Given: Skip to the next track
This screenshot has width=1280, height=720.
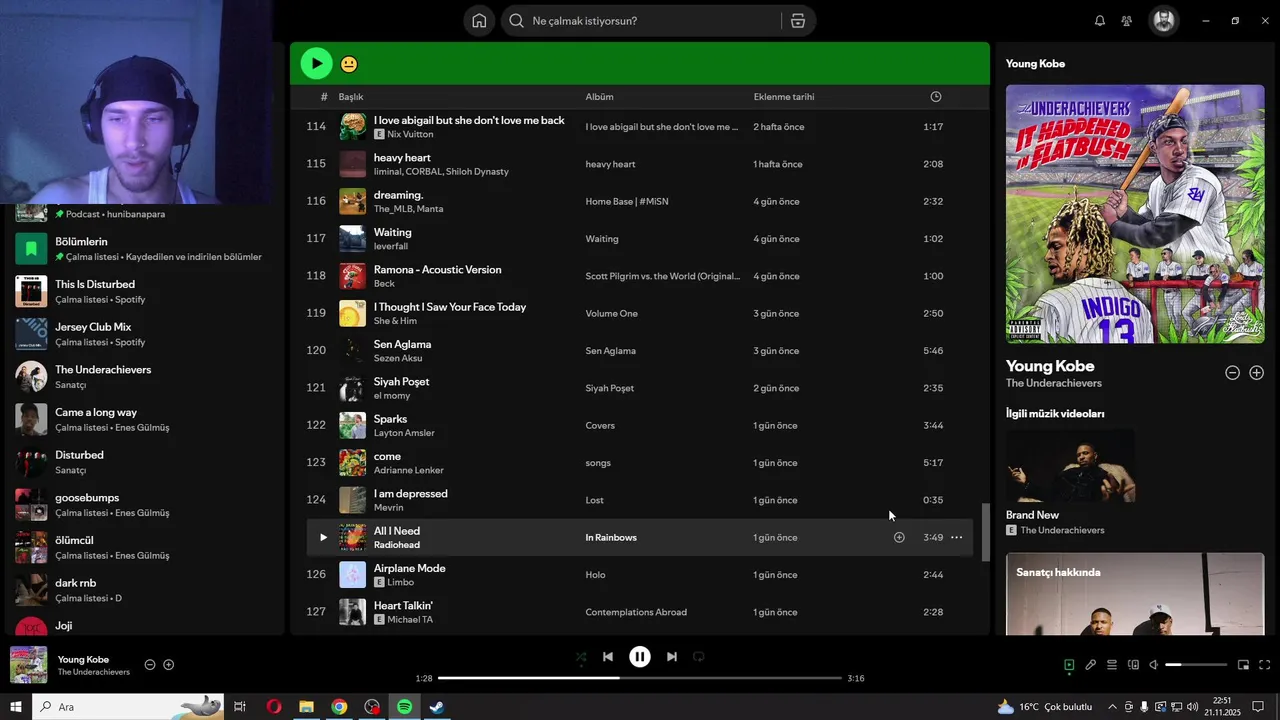Looking at the screenshot, I should click(672, 657).
